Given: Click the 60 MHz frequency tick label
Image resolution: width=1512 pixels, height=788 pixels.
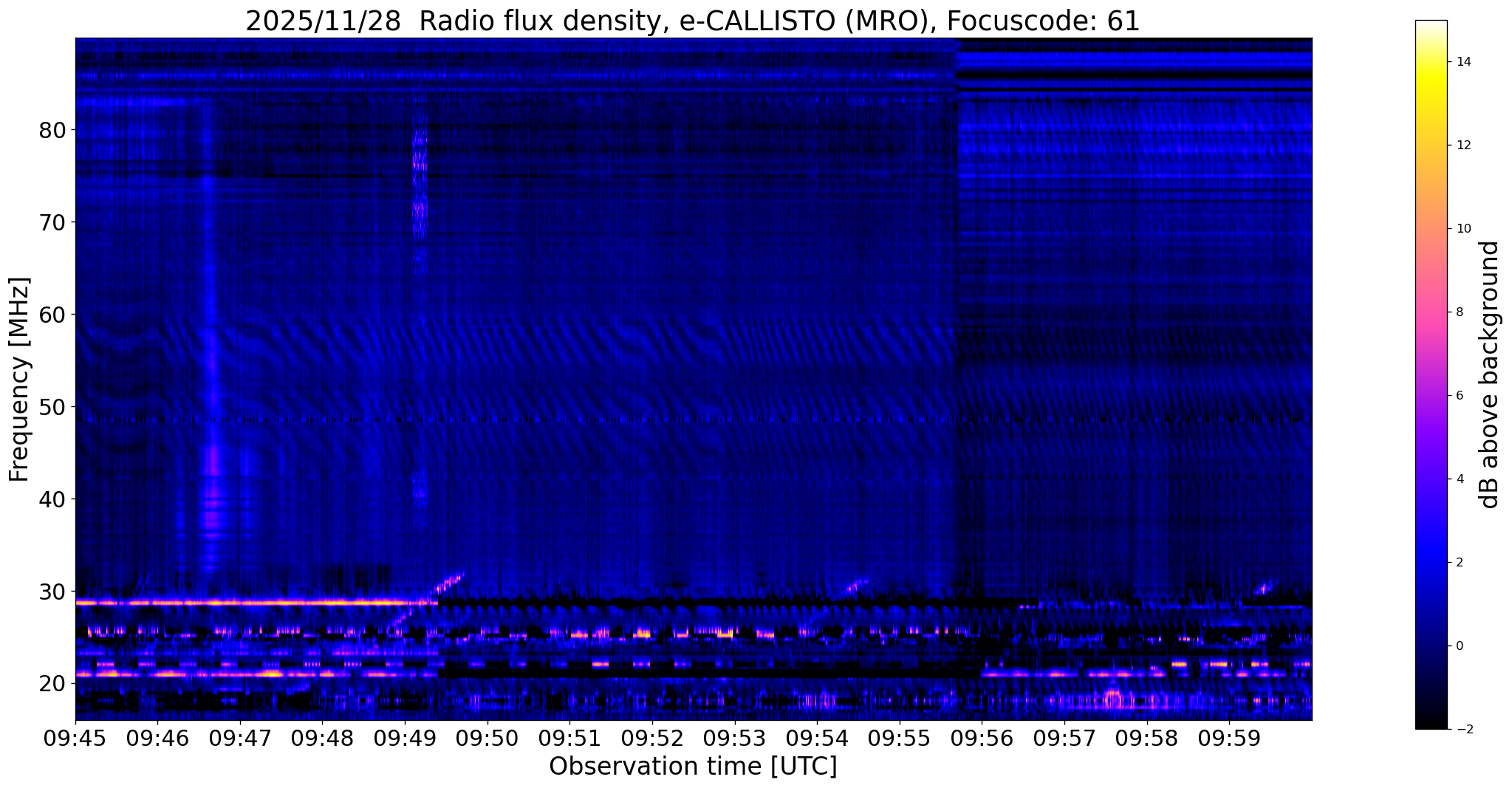Looking at the screenshot, I should pyautogui.click(x=52, y=315).
